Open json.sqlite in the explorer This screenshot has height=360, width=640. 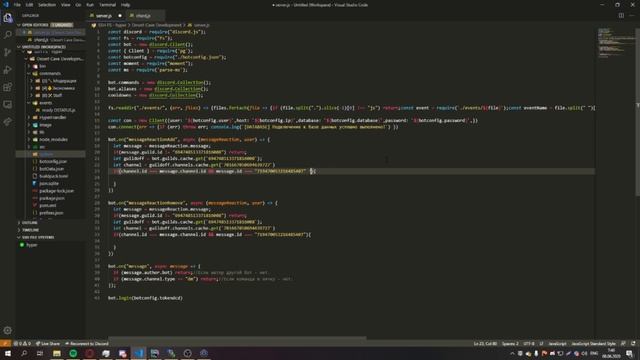[49, 184]
